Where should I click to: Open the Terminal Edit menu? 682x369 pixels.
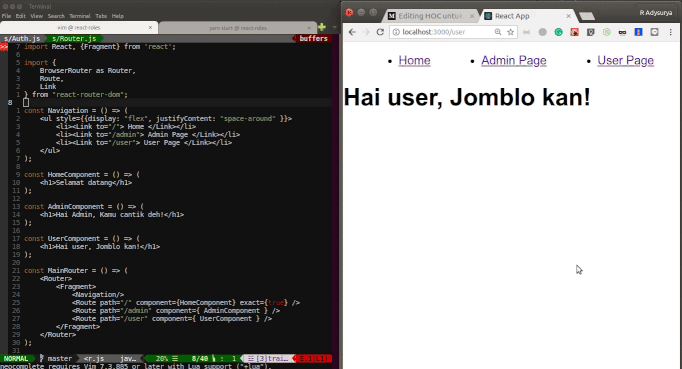point(20,16)
